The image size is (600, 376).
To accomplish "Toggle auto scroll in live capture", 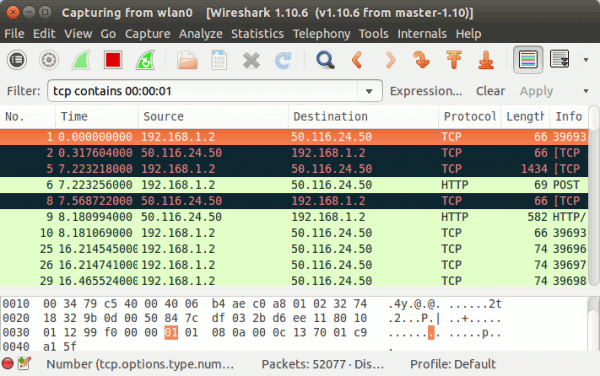I will pyautogui.click(x=559, y=59).
